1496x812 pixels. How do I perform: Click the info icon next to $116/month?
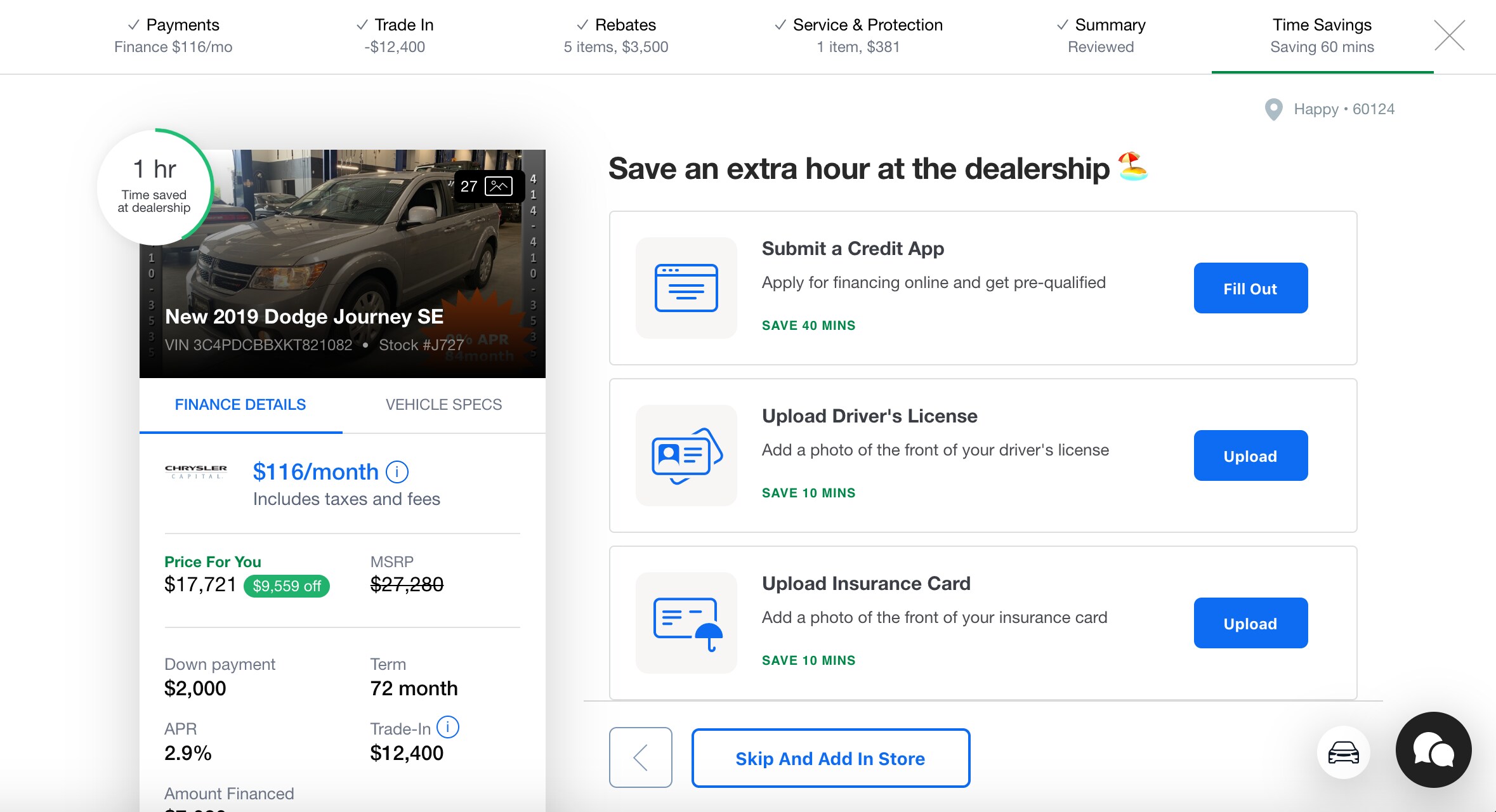point(397,472)
